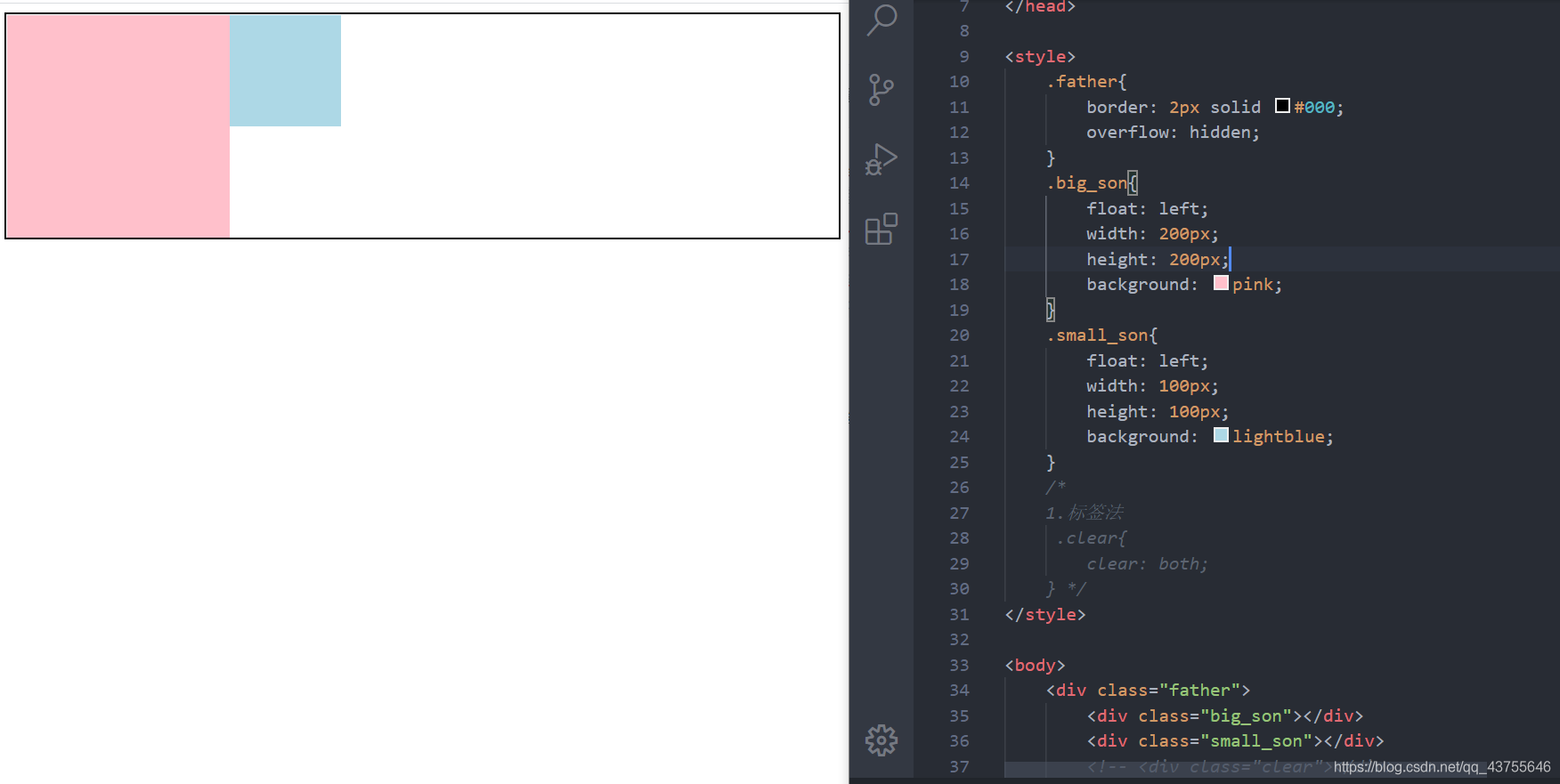Viewport: 1560px width, 784px height.
Task: Click the '.big_son' selector text
Action: tap(1086, 183)
